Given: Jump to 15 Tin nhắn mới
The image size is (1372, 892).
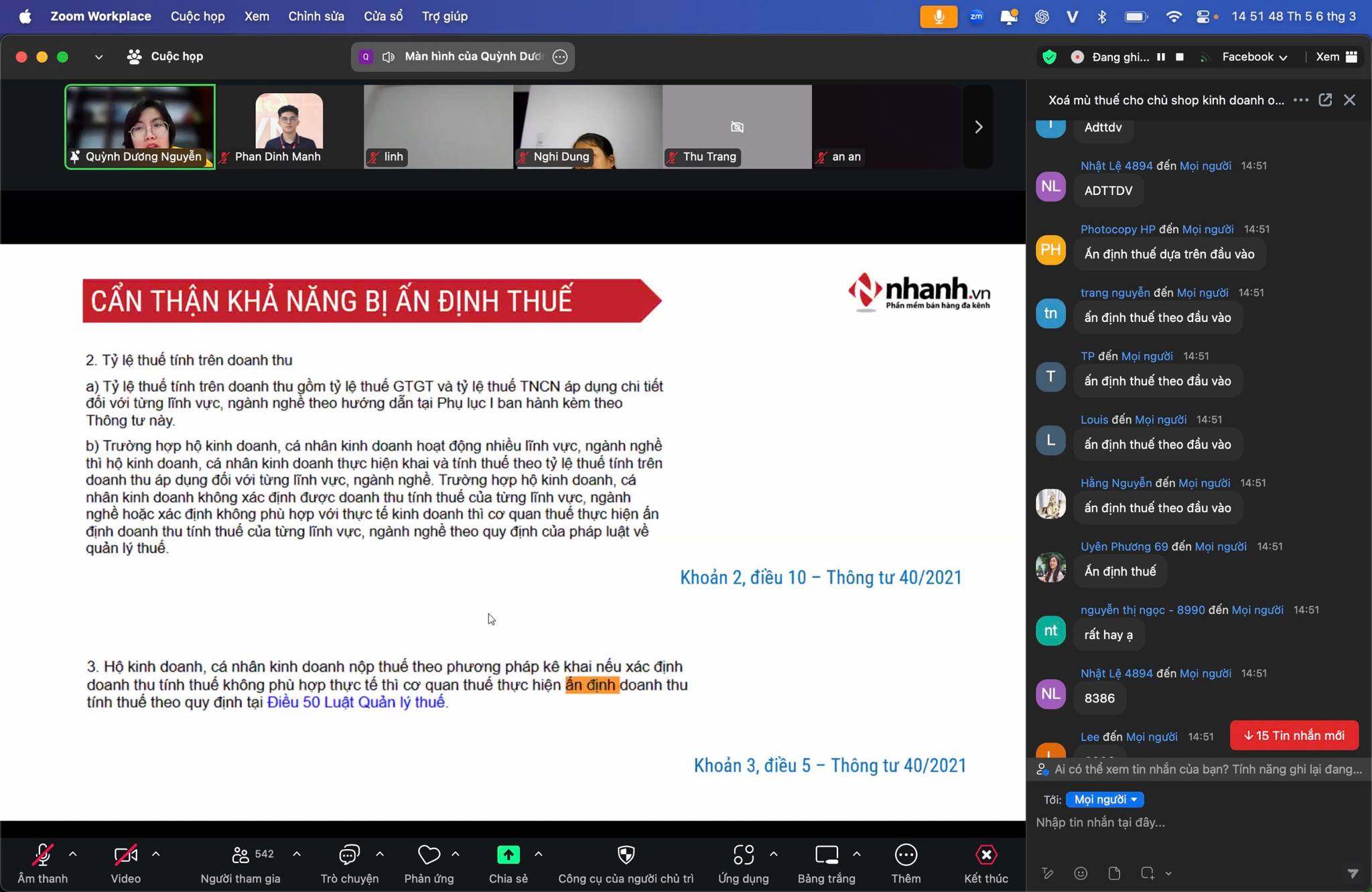Looking at the screenshot, I should (x=1294, y=735).
